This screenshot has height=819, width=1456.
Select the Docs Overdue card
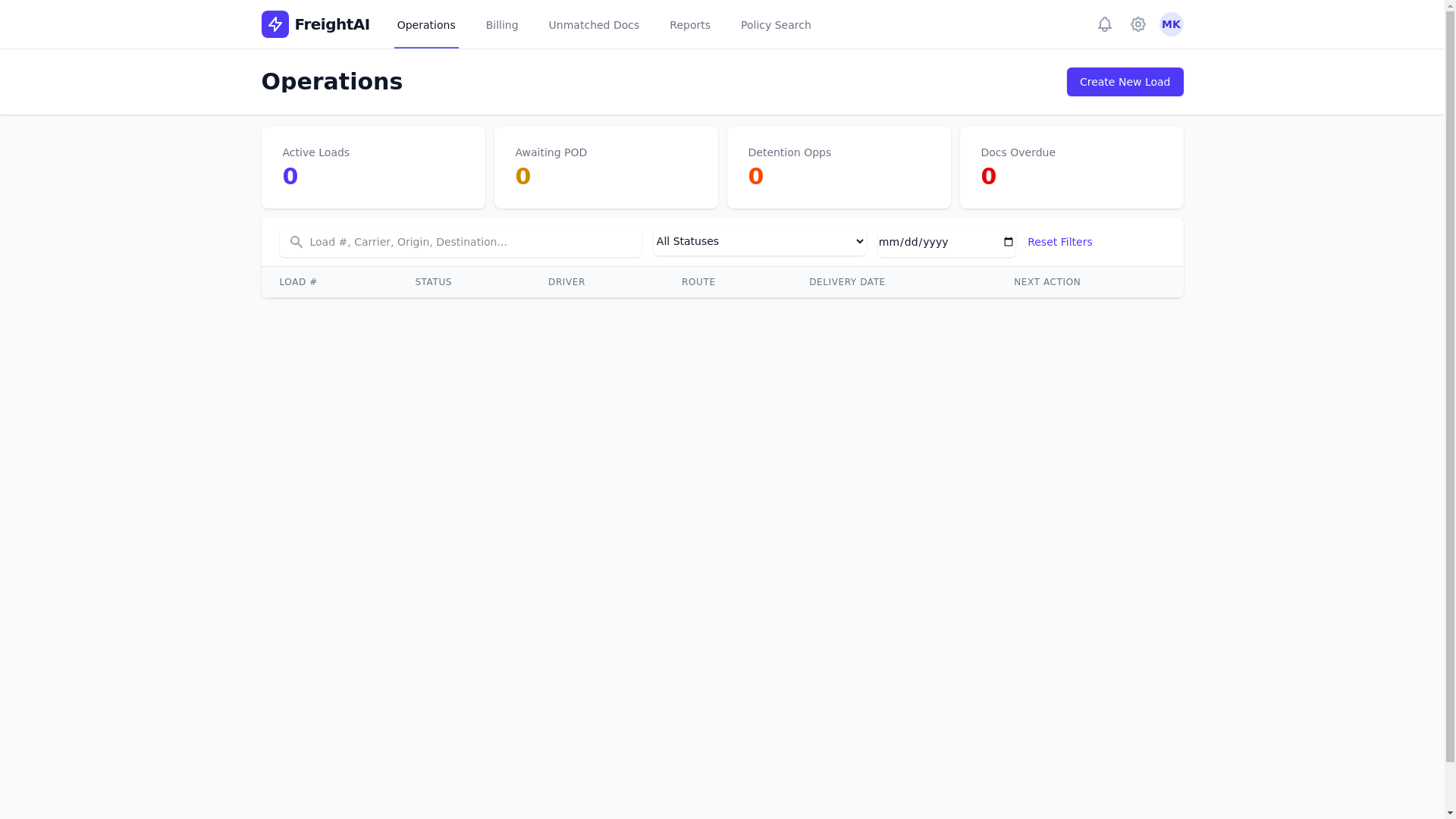point(1072,168)
